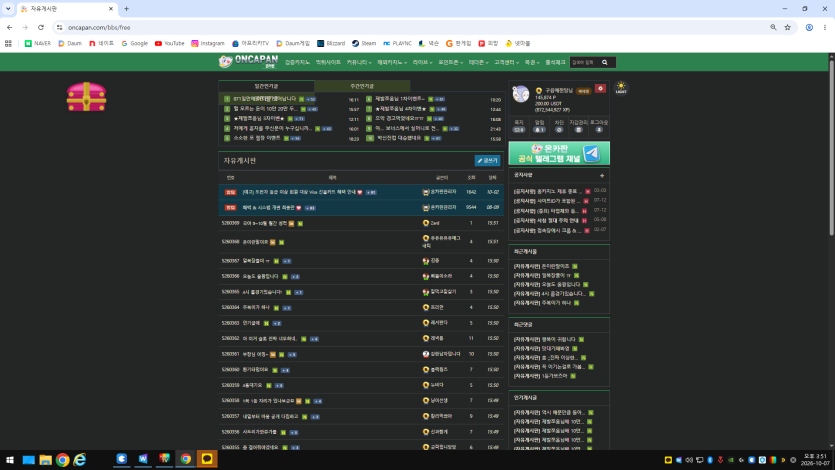The image size is (835, 470).
Task: Open the Google bookmark
Action: click(134, 44)
